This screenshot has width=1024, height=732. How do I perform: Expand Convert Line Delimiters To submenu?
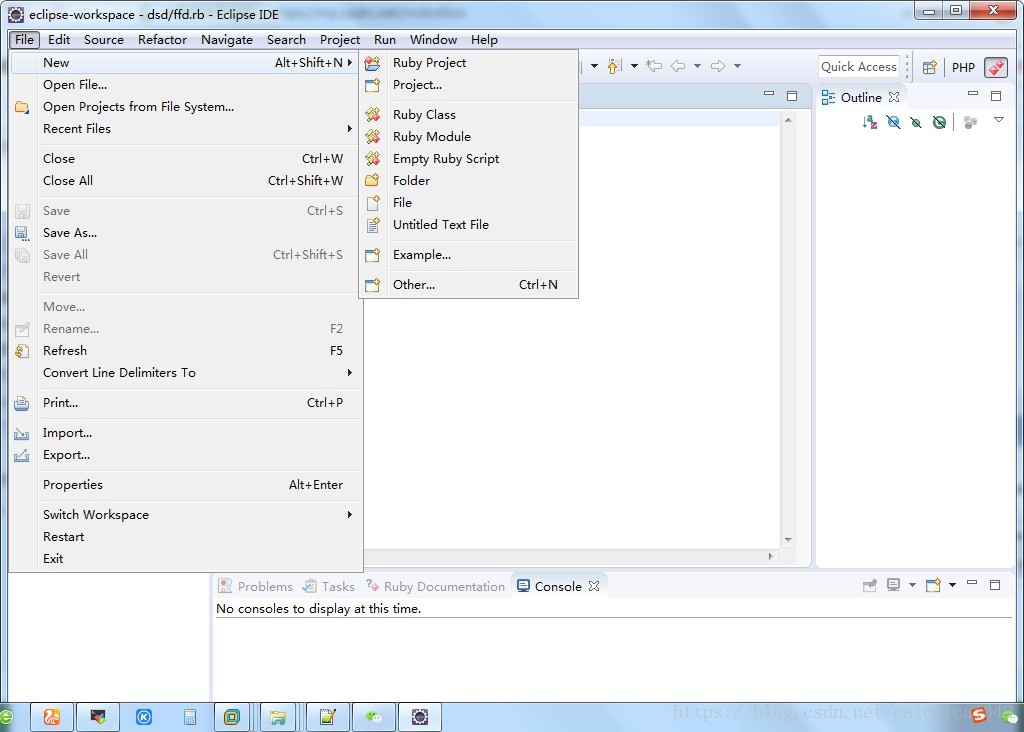[x=187, y=373]
